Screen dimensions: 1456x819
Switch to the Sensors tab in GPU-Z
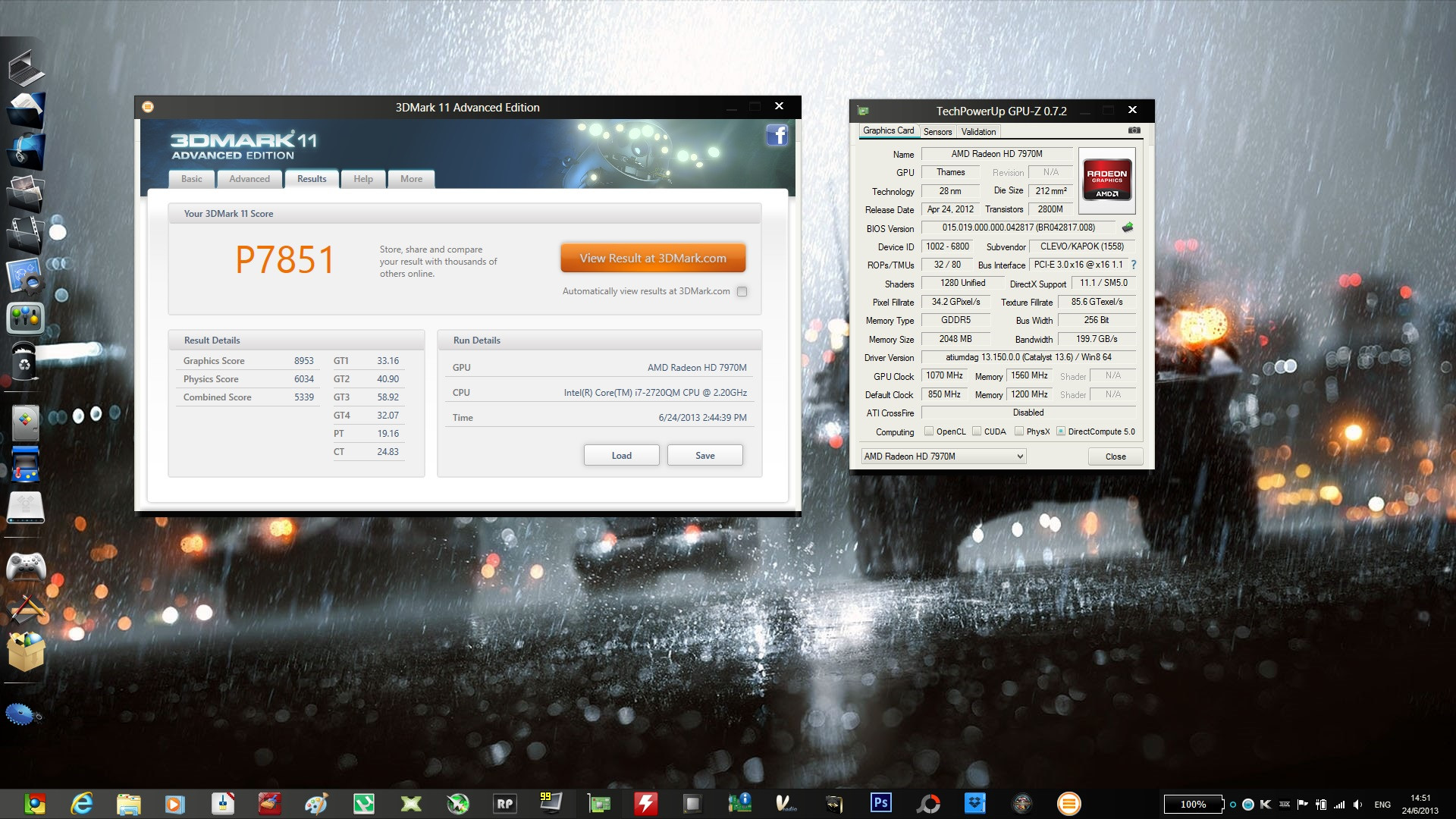pos(938,132)
